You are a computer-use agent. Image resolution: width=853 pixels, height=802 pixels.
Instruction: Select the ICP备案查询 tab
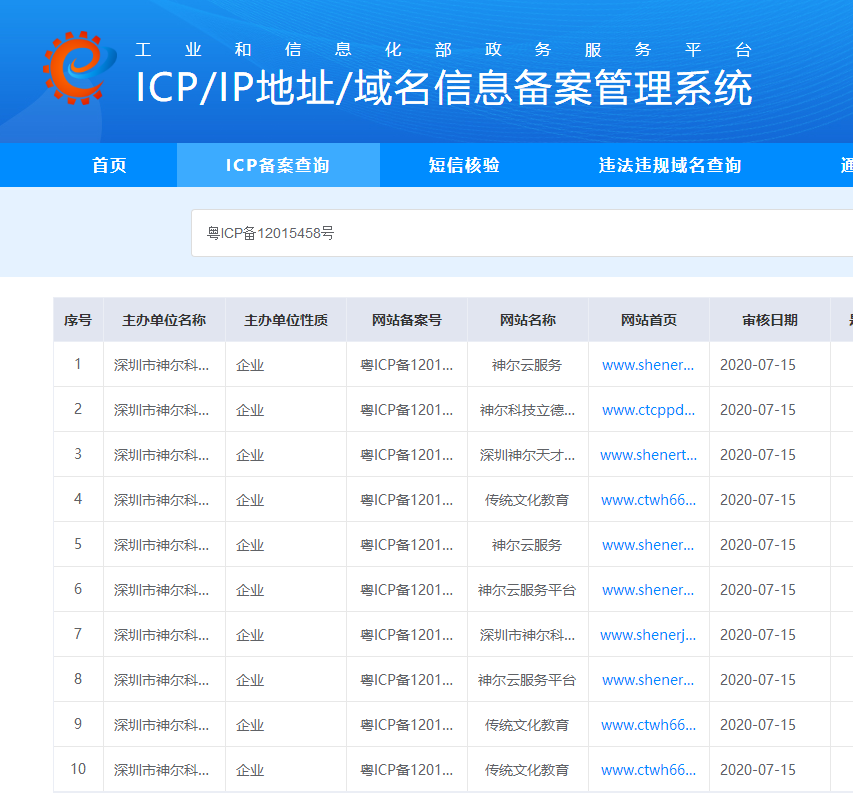coord(278,165)
